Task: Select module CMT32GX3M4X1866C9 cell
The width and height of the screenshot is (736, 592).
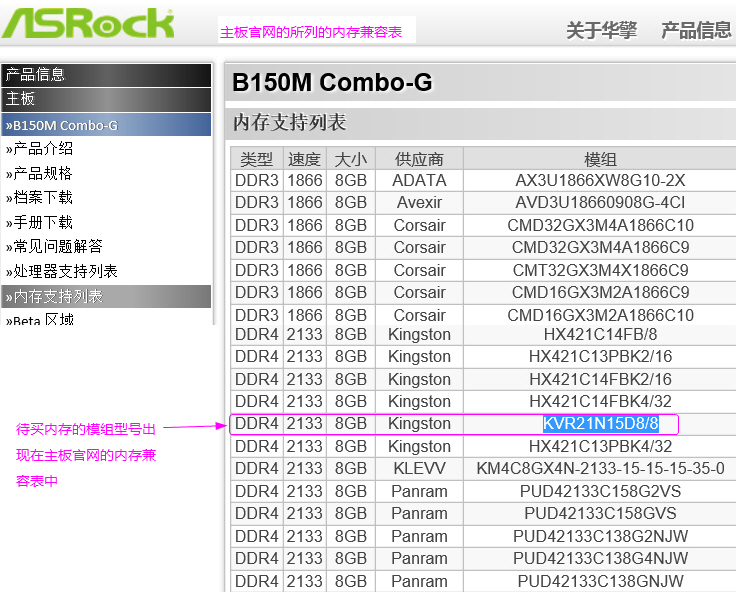Action: pyautogui.click(x=600, y=270)
